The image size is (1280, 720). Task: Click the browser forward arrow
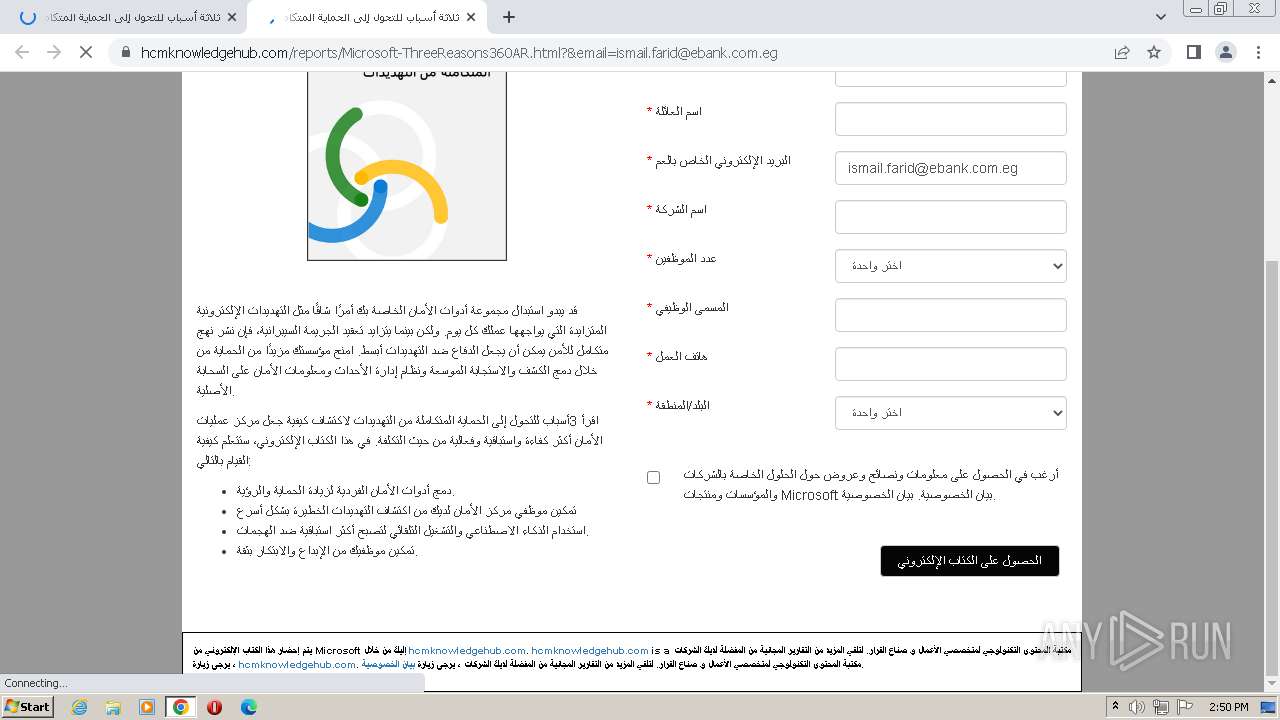(54, 52)
